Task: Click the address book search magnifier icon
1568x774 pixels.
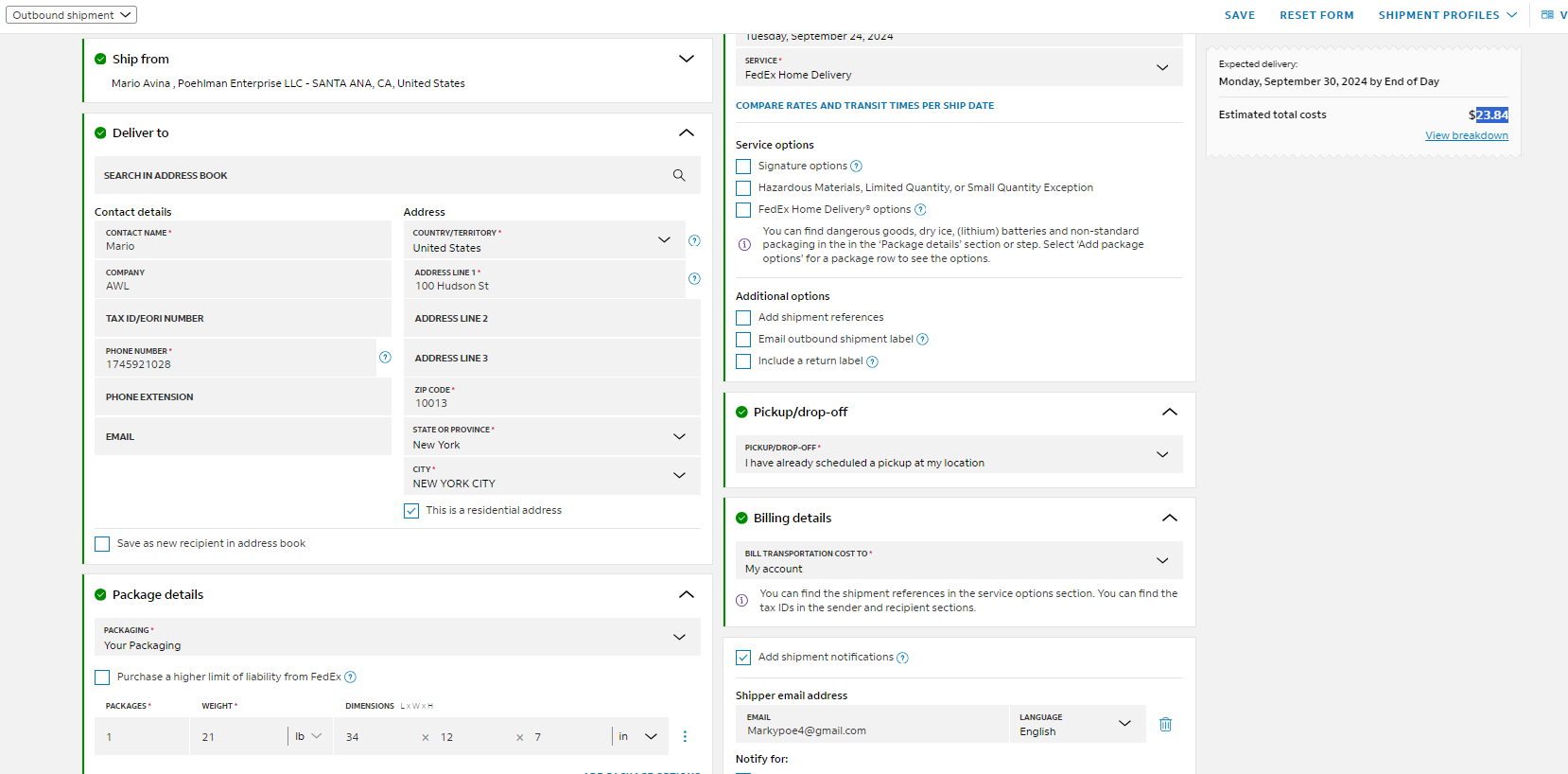Action: [x=679, y=175]
